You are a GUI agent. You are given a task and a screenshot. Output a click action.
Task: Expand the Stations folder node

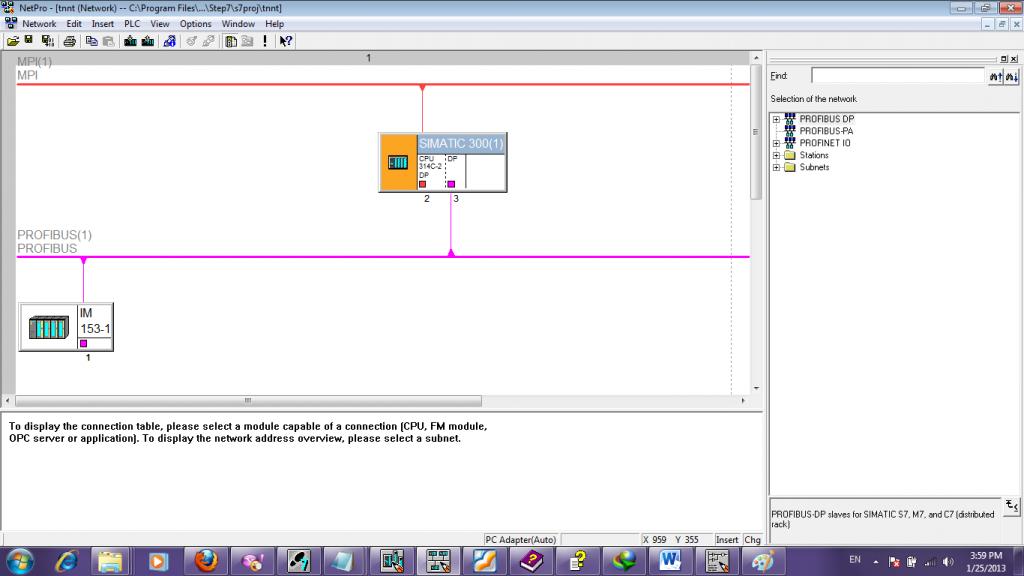(776, 155)
